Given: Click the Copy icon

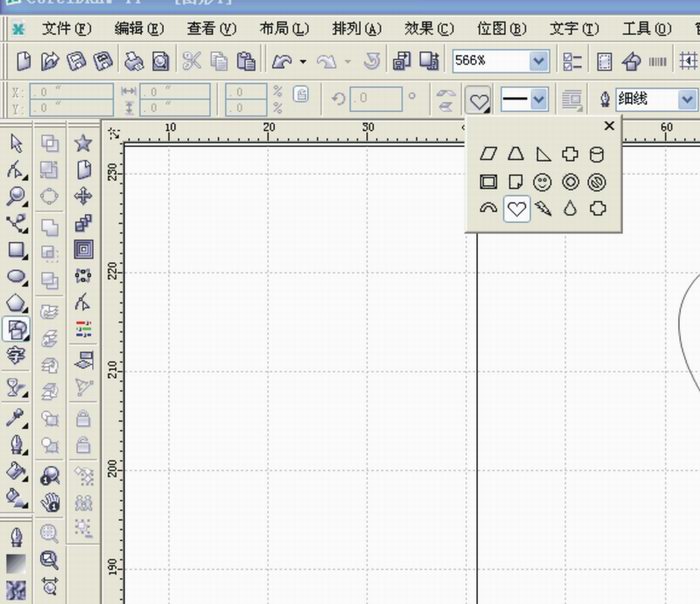Looking at the screenshot, I should click(219, 61).
